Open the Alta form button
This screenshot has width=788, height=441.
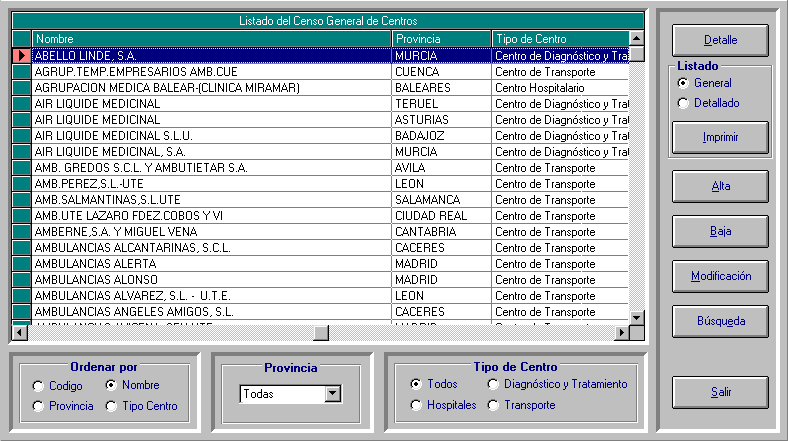click(x=720, y=186)
